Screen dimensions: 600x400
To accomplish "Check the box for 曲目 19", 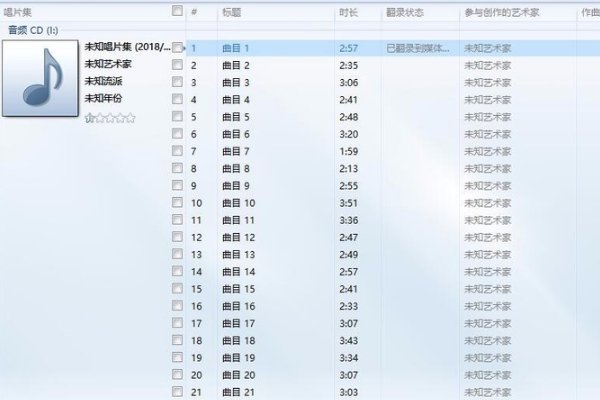I will [x=177, y=357].
